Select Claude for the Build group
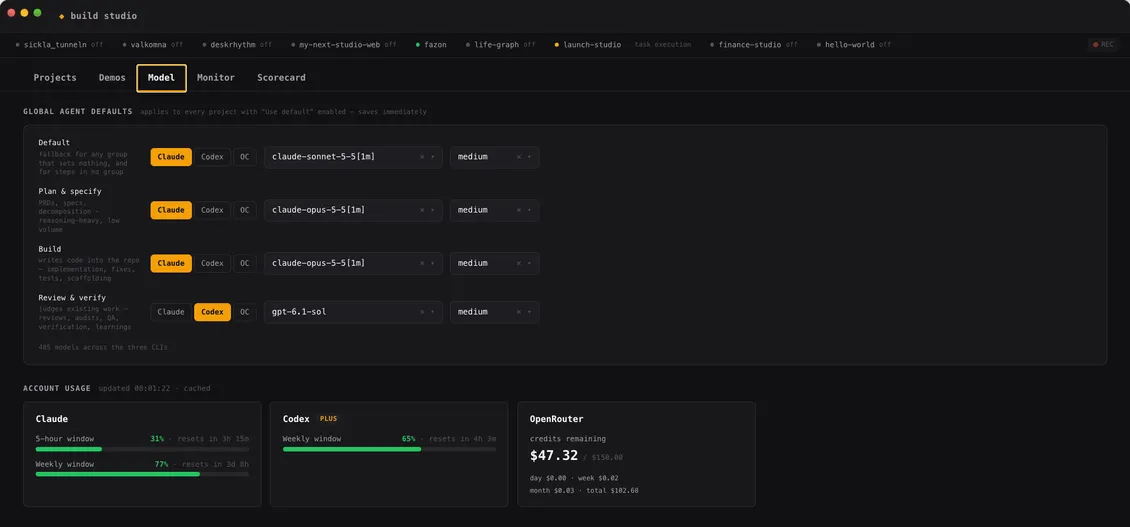 (x=171, y=263)
